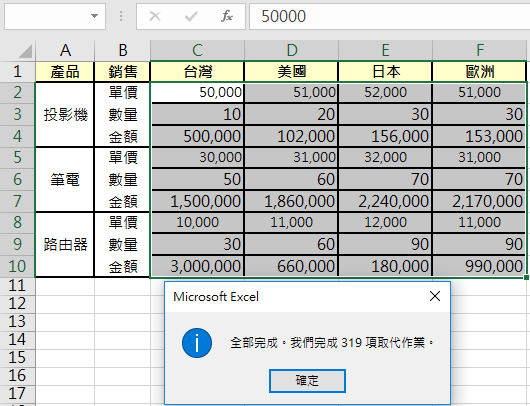
Task: Select column F header
Action: point(480,50)
